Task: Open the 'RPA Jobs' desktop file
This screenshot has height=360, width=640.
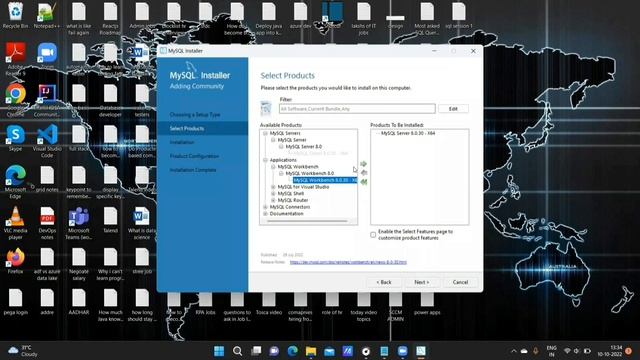Action: click(205, 304)
